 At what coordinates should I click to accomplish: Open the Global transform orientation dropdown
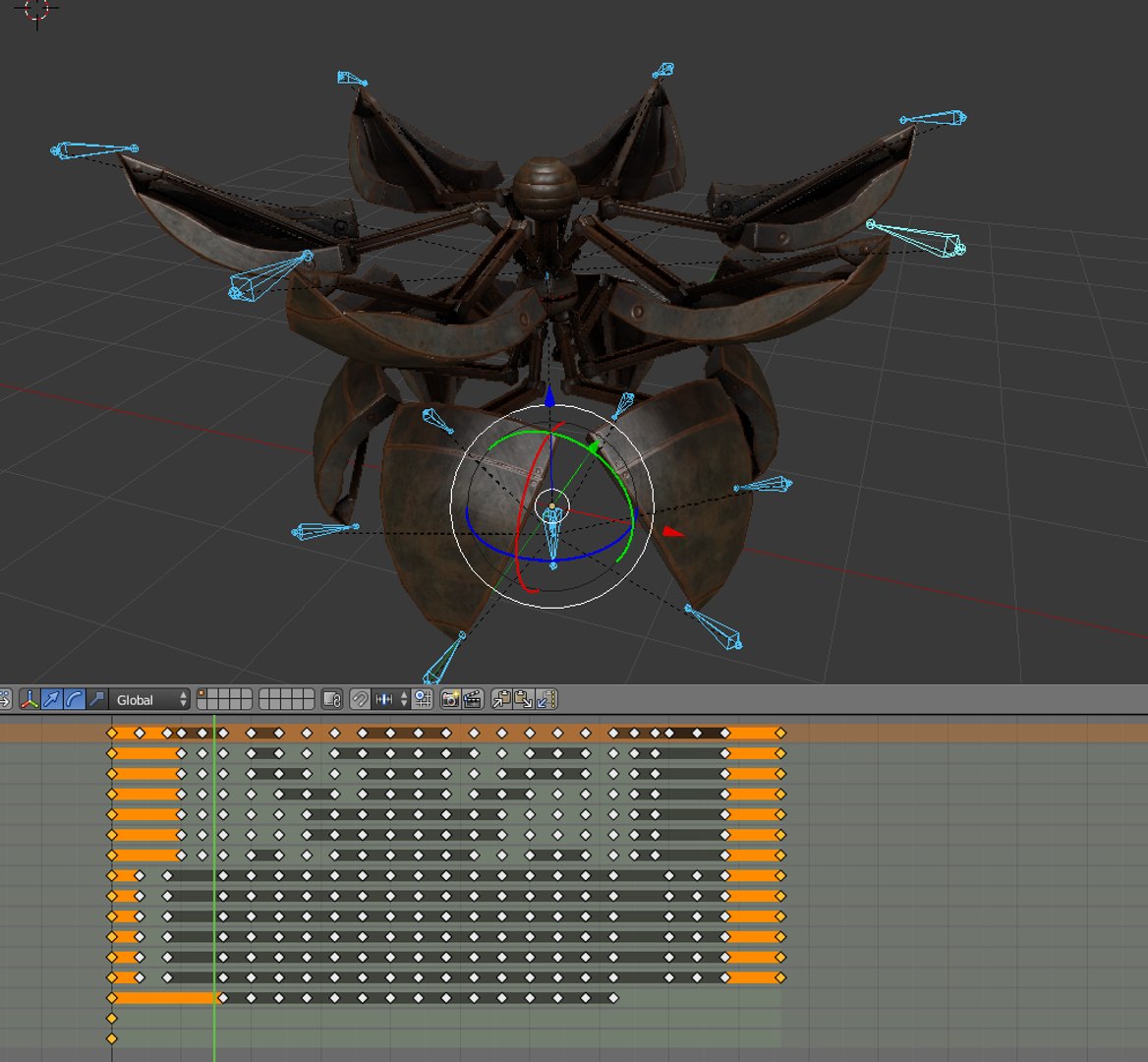[150, 700]
